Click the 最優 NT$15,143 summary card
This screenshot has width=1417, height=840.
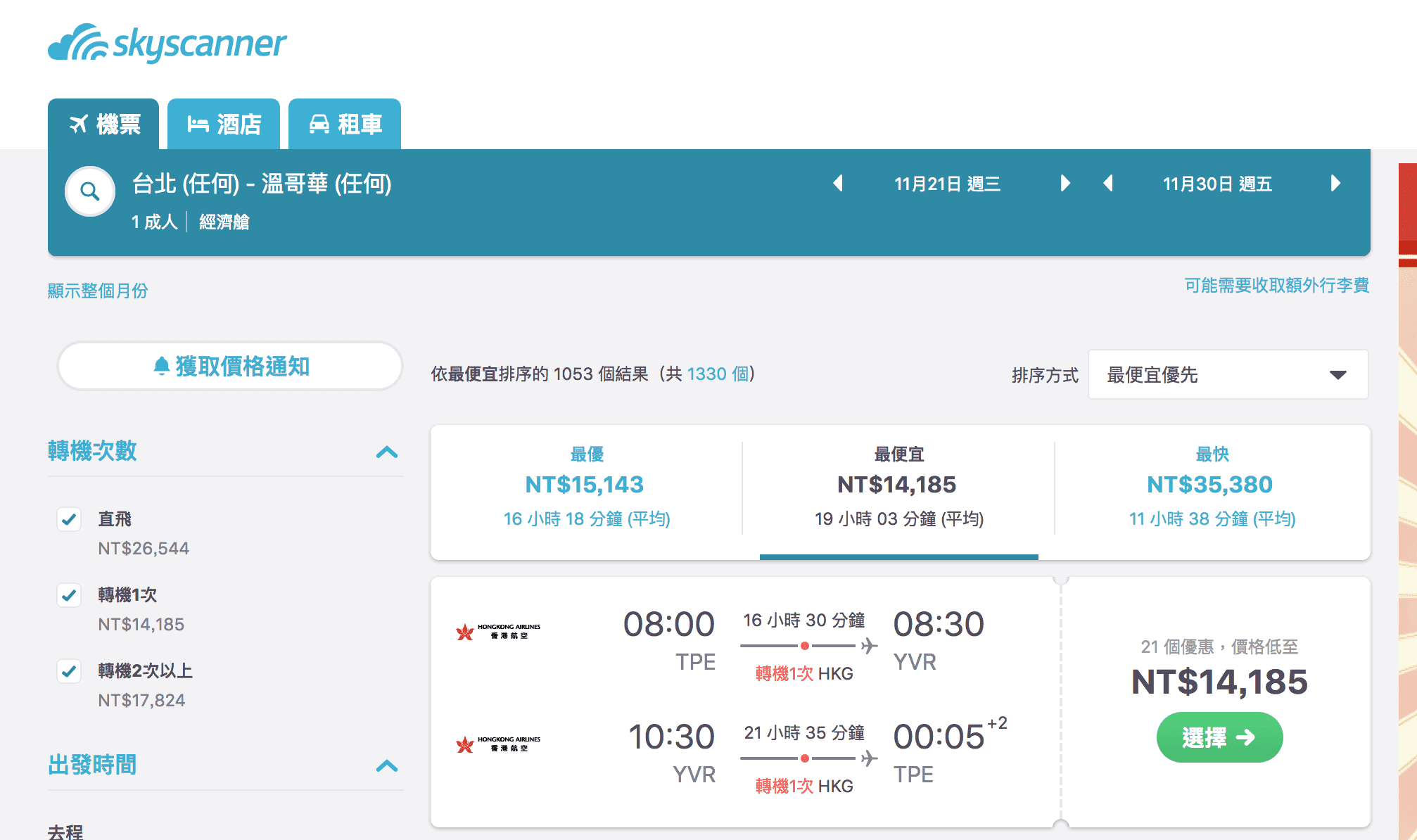point(586,485)
